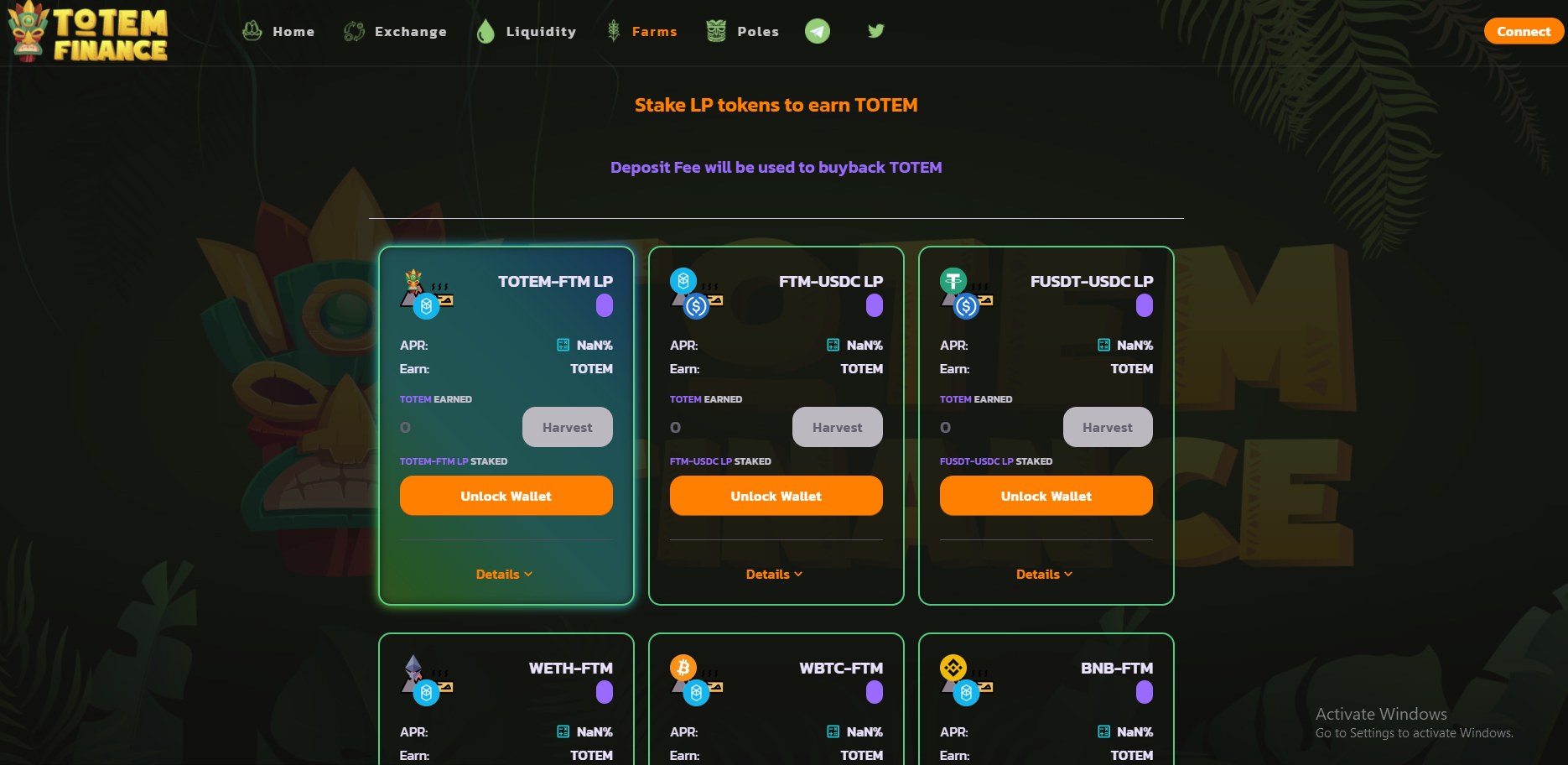The height and width of the screenshot is (765, 1568).
Task: Click the APR calculator icon on WBTC-FTM
Action: point(833,731)
